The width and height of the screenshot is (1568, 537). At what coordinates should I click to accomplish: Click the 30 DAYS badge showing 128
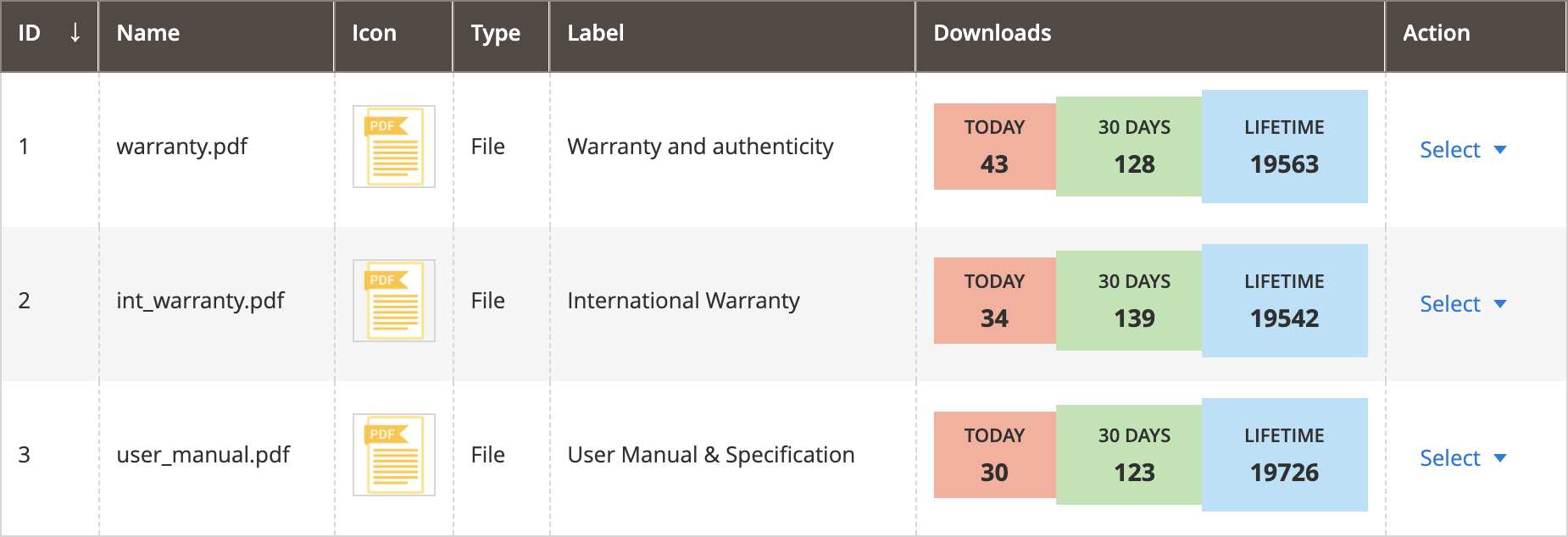1134,146
